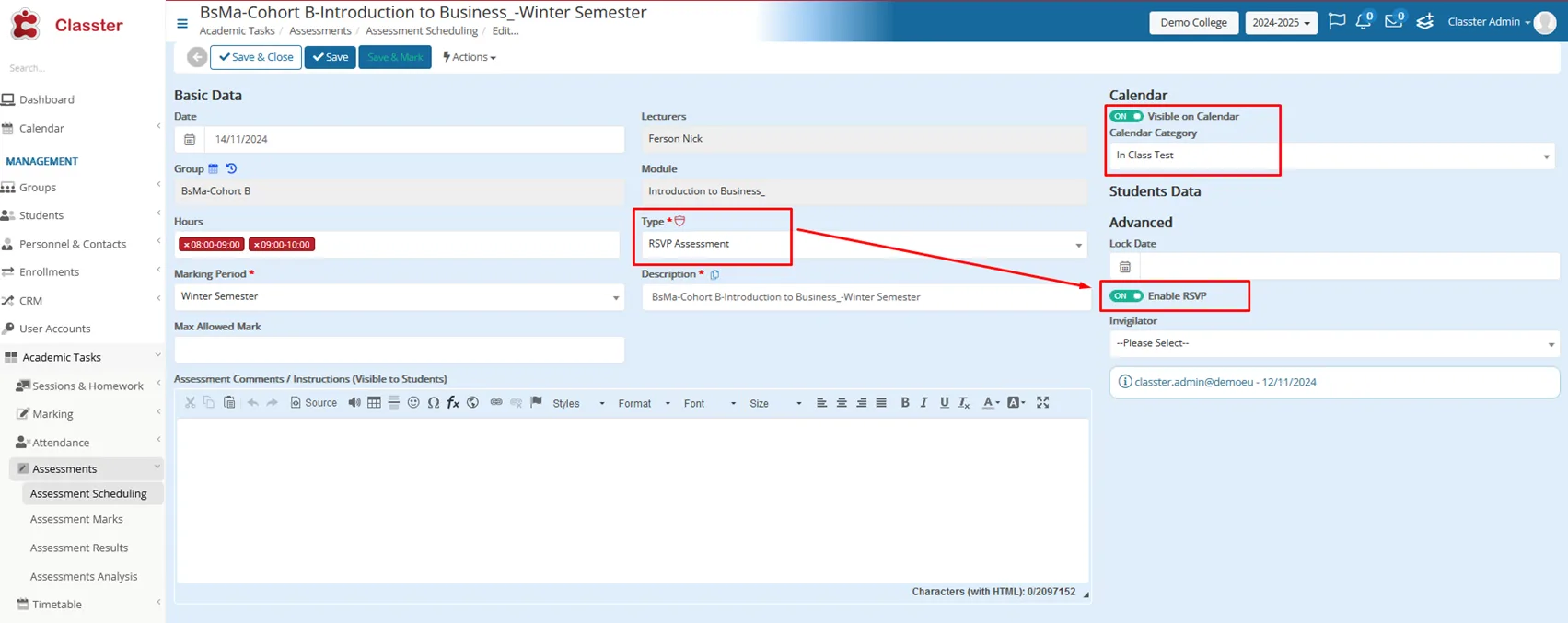Click the Undo icon in editor toolbar
Viewport: 1568px width, 623px height.
tap(252, 402)
